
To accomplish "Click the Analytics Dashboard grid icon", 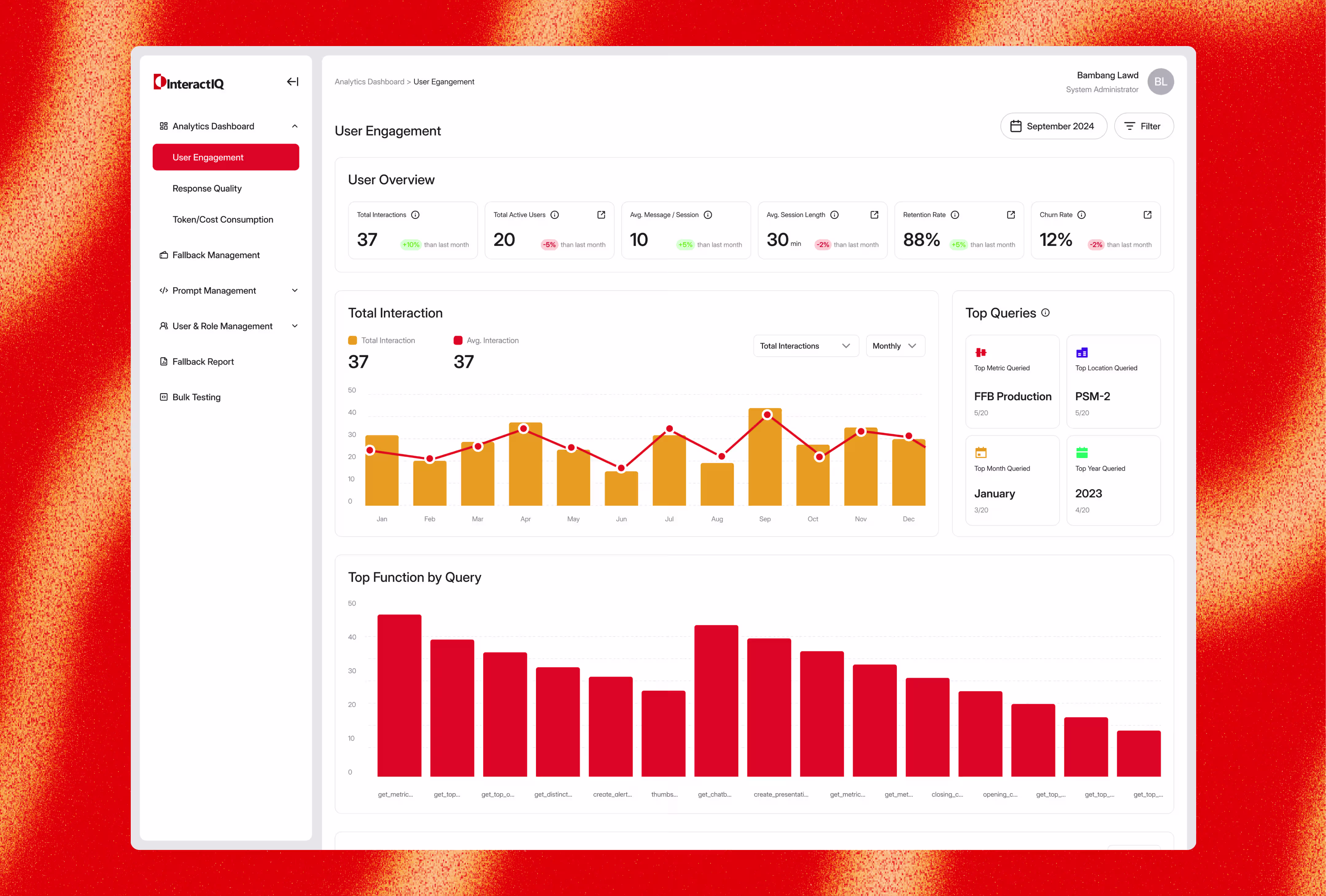I will 164,126.
